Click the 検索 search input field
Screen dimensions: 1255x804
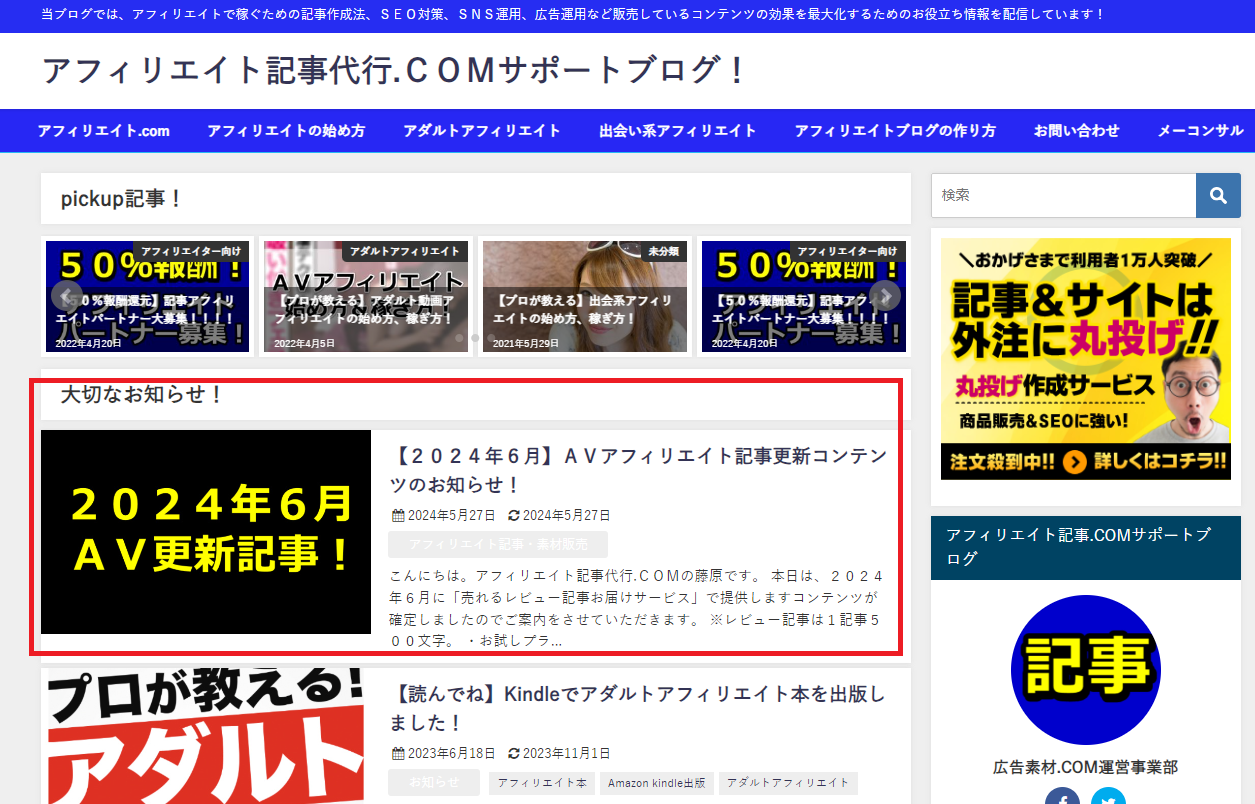point(1063,195)
